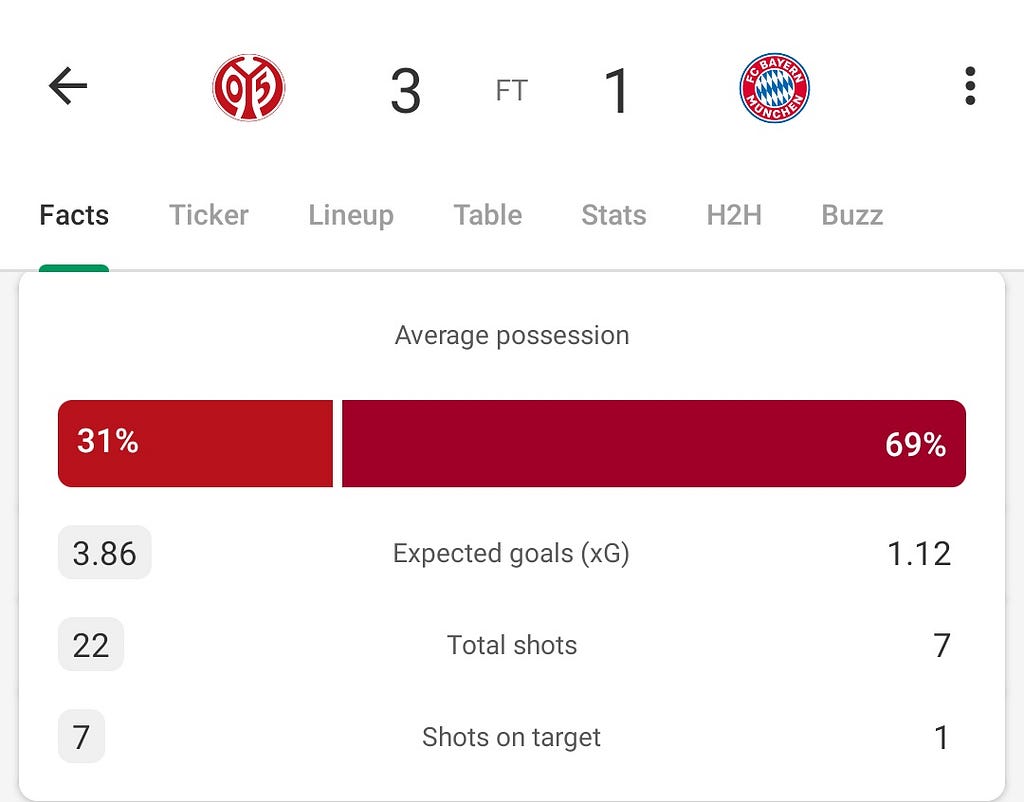1024x802 pixels.
Task: Tap the 3.86 expected goals value
Action: [x=104, y=553]
